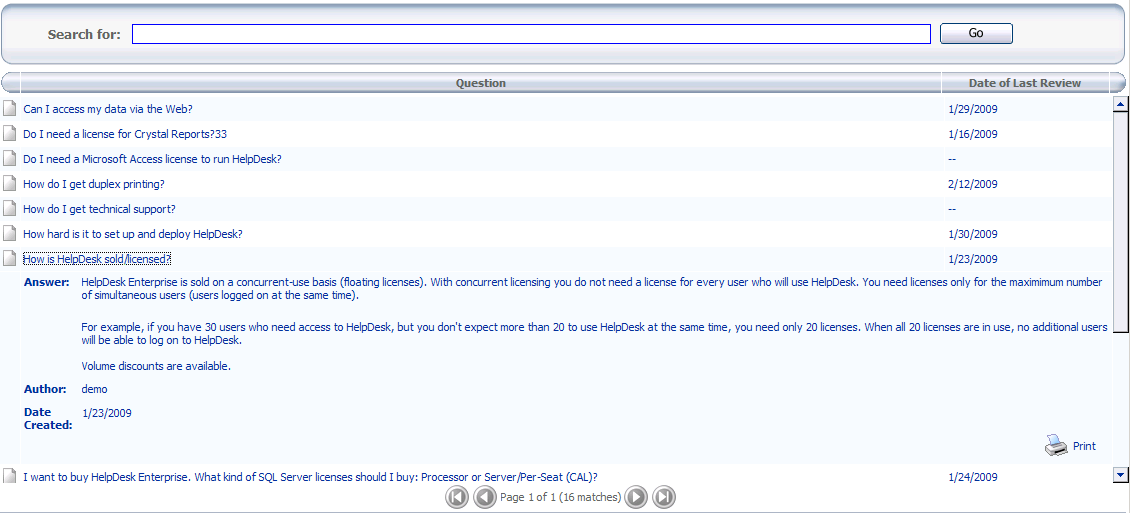Click document icon beside duplex printing question
Image resolution: width=1132 pixels, height=513 pixels.
[9, 183]
